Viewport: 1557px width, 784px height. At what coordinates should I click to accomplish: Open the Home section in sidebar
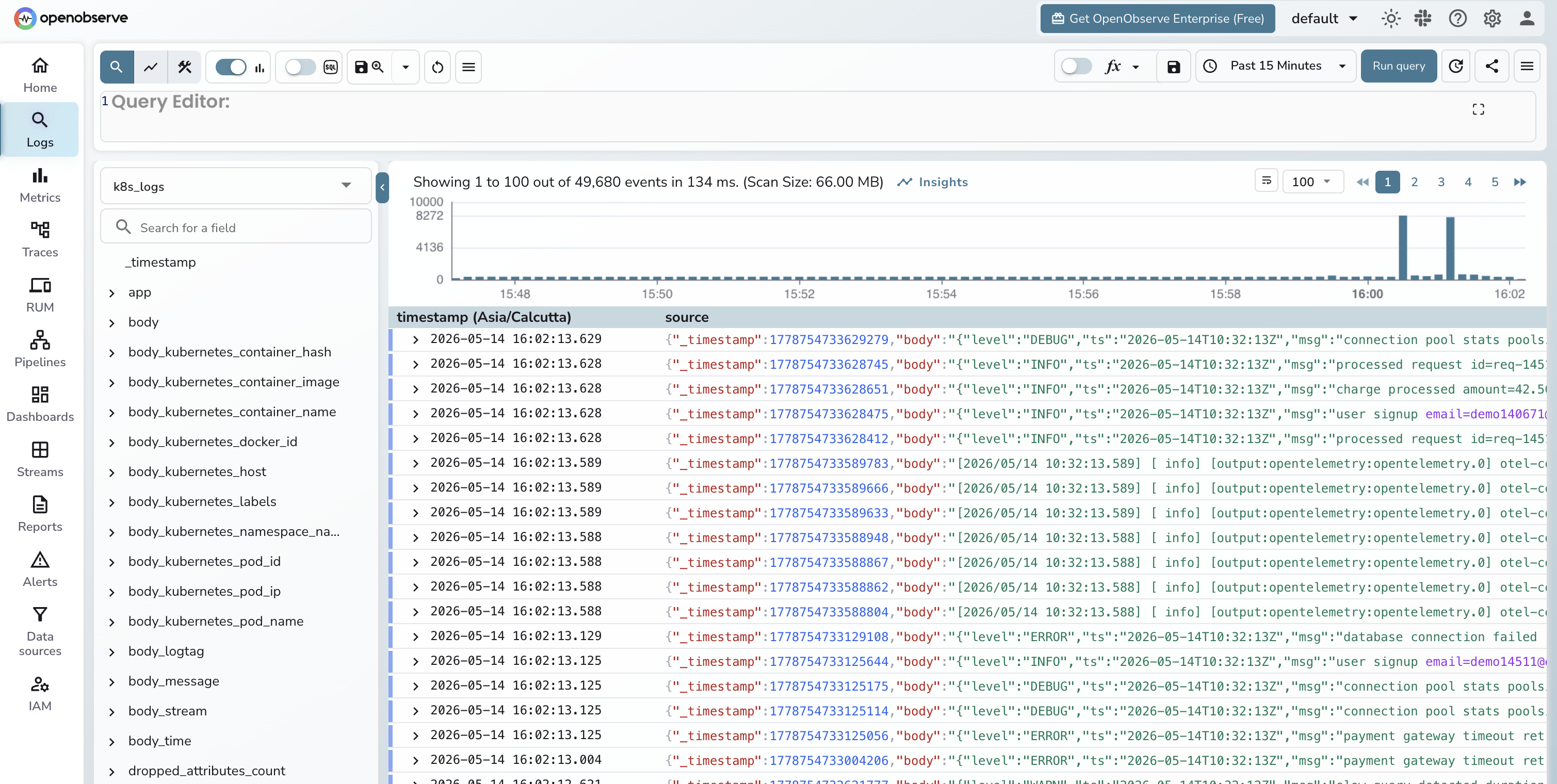point(40,75)
